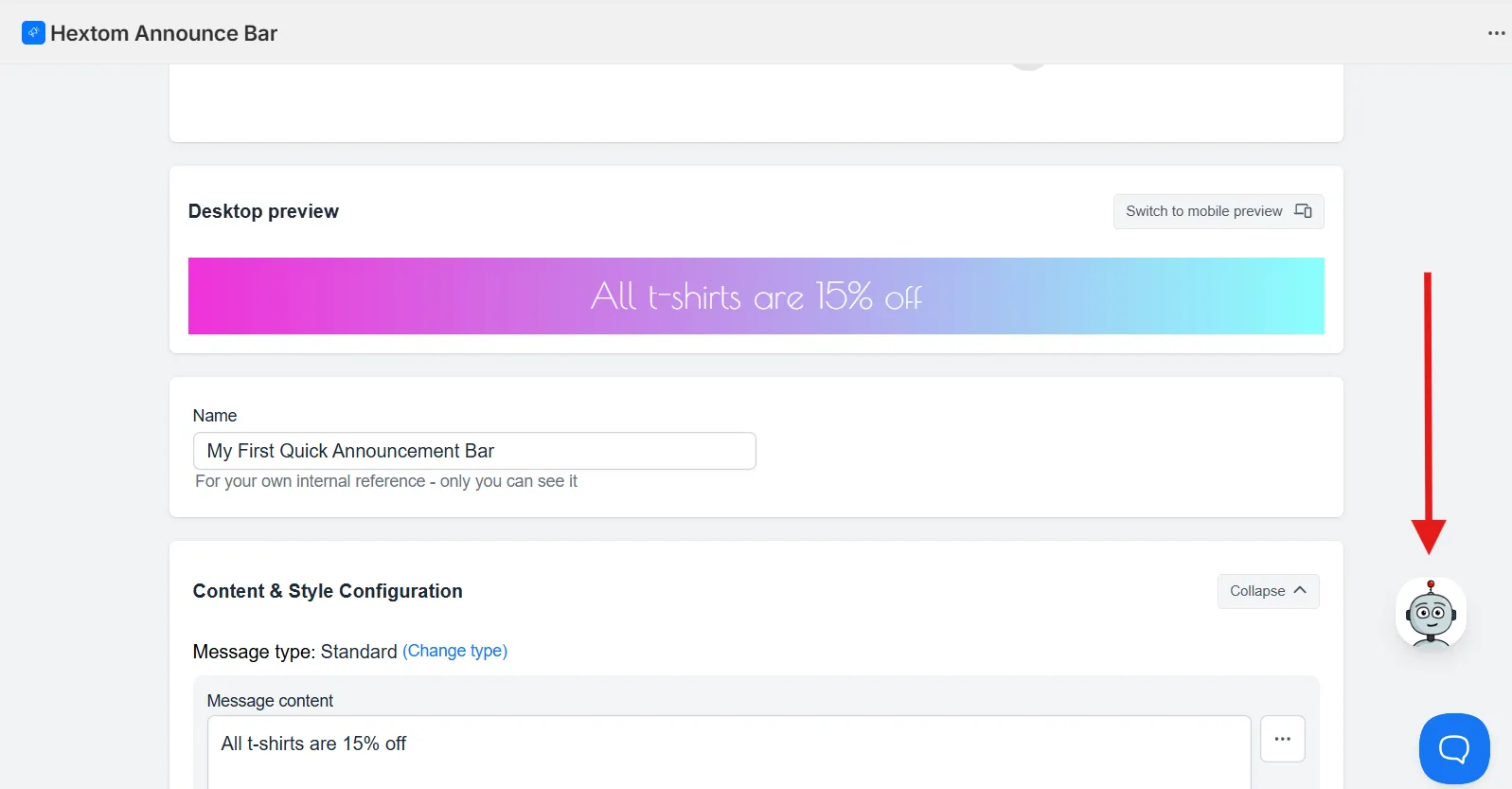Image resolution: width=1512 pixels, height=789 pixels.
Task: Click the Content & Style Configuration heading
Action: tap(328, 591)
